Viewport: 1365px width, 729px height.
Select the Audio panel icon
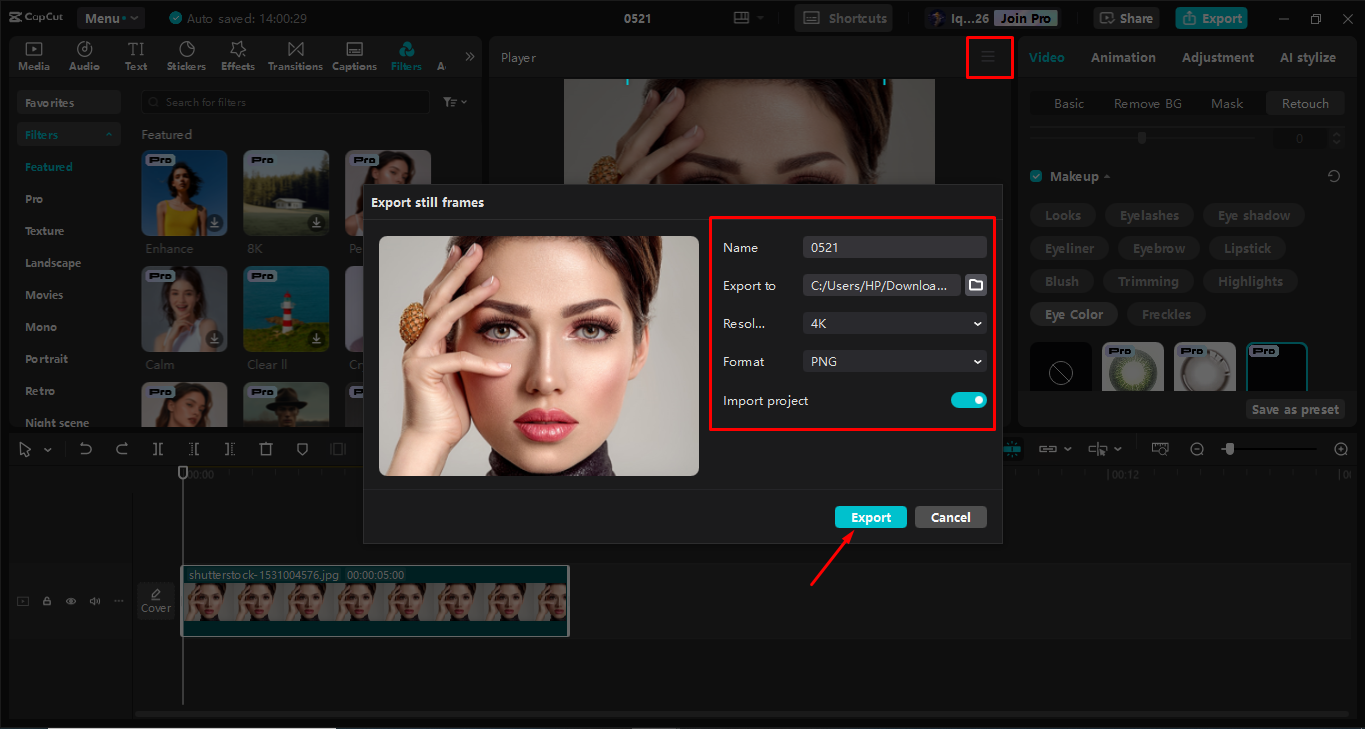click(84, 55)
